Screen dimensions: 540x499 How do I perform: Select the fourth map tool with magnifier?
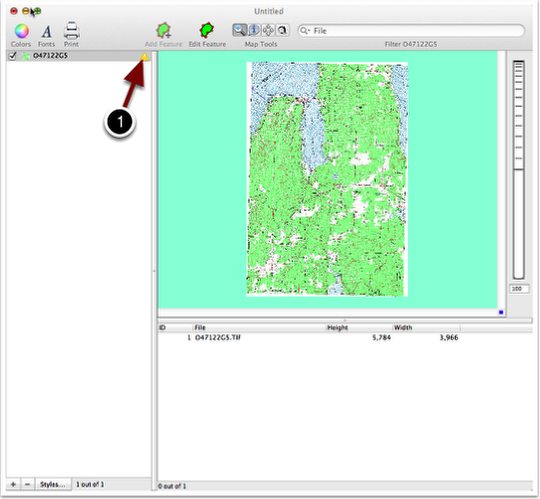click(282, 30)
